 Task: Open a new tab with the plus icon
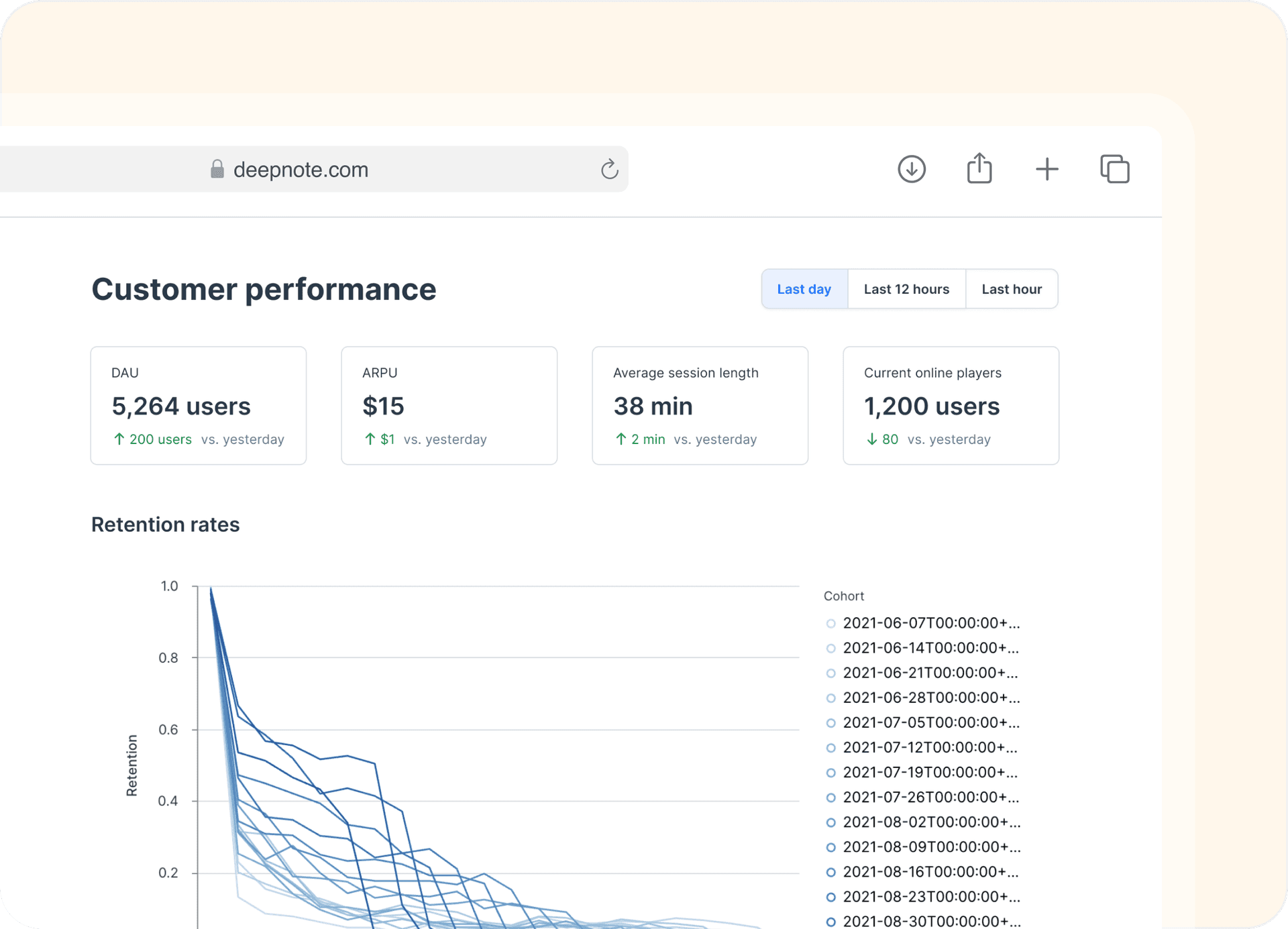click(1046, 169)
